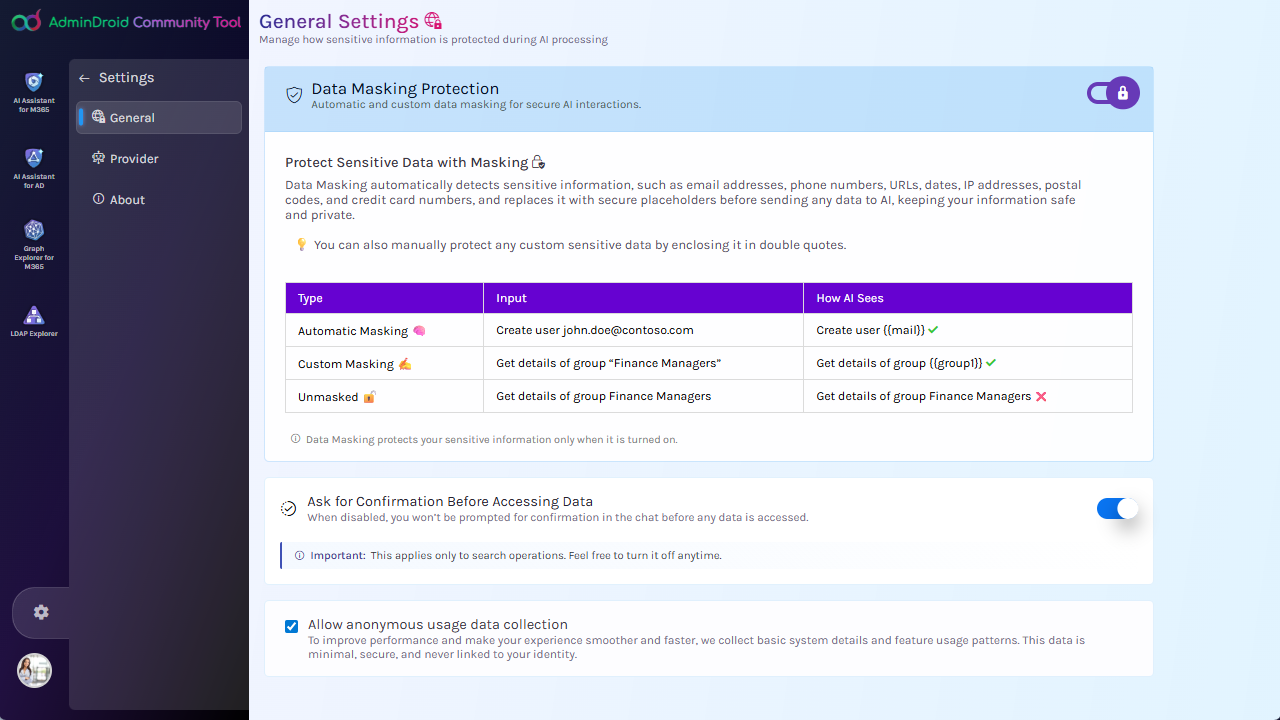Click the Important note info icon

[300, 555]
